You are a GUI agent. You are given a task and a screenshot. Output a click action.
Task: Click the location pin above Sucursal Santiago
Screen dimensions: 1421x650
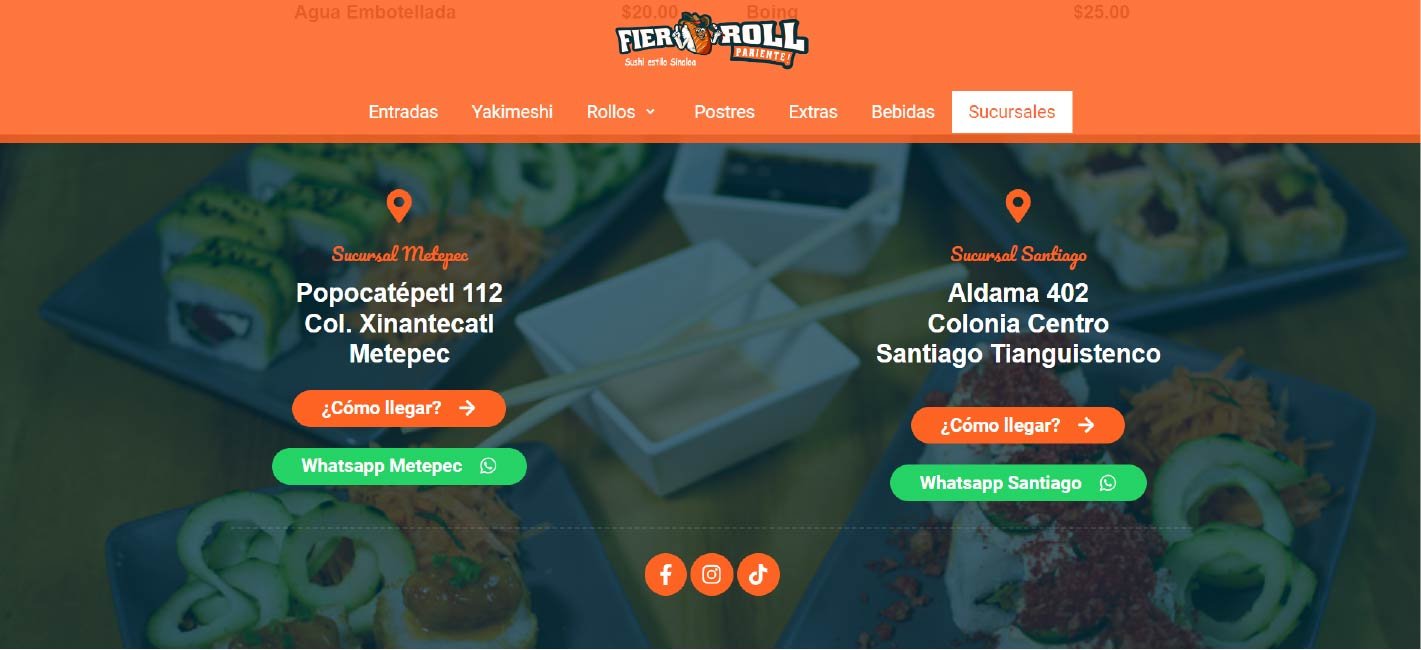[x=1018, y=207]
